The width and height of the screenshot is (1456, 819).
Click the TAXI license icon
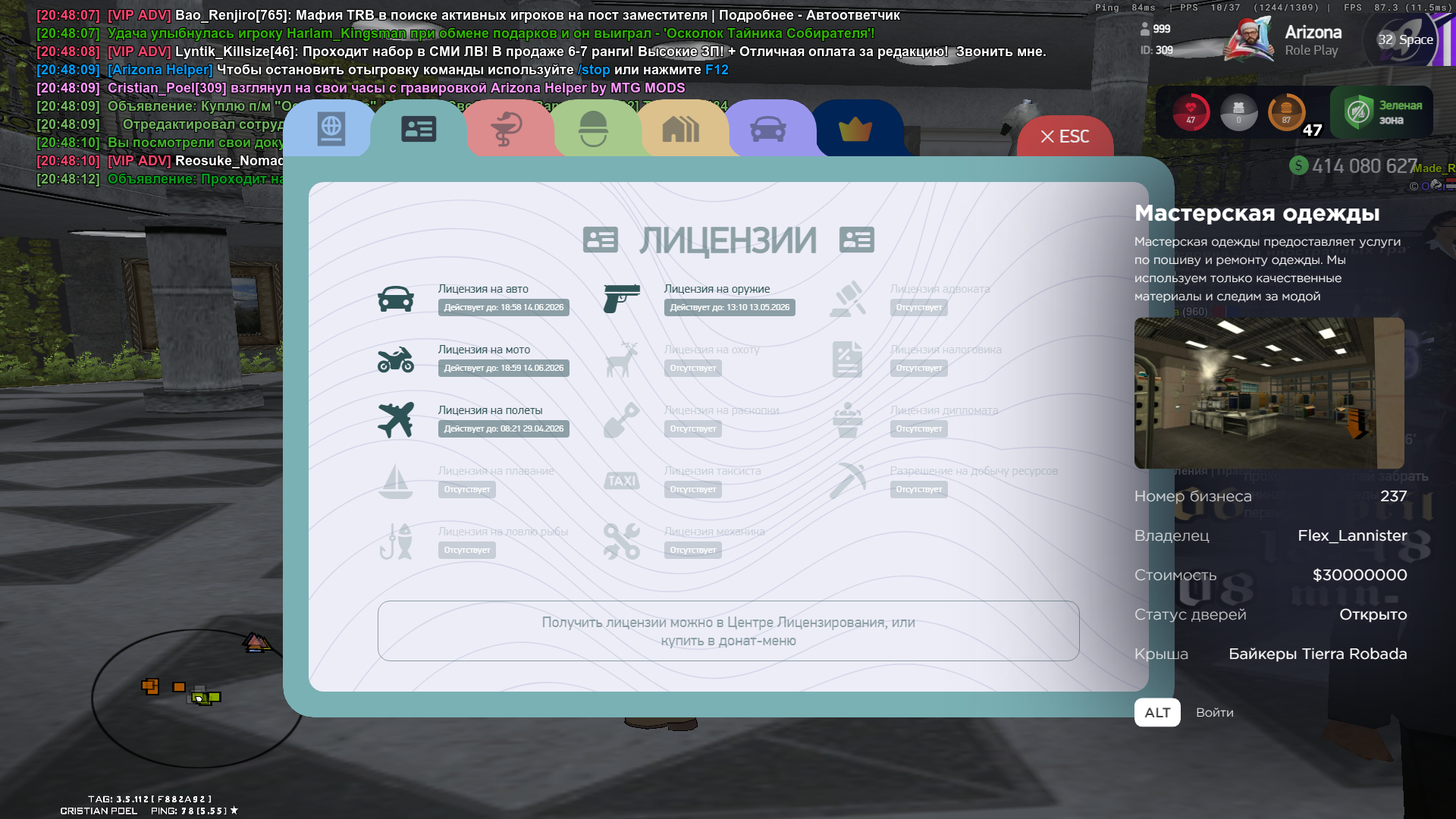pos(622,481)
